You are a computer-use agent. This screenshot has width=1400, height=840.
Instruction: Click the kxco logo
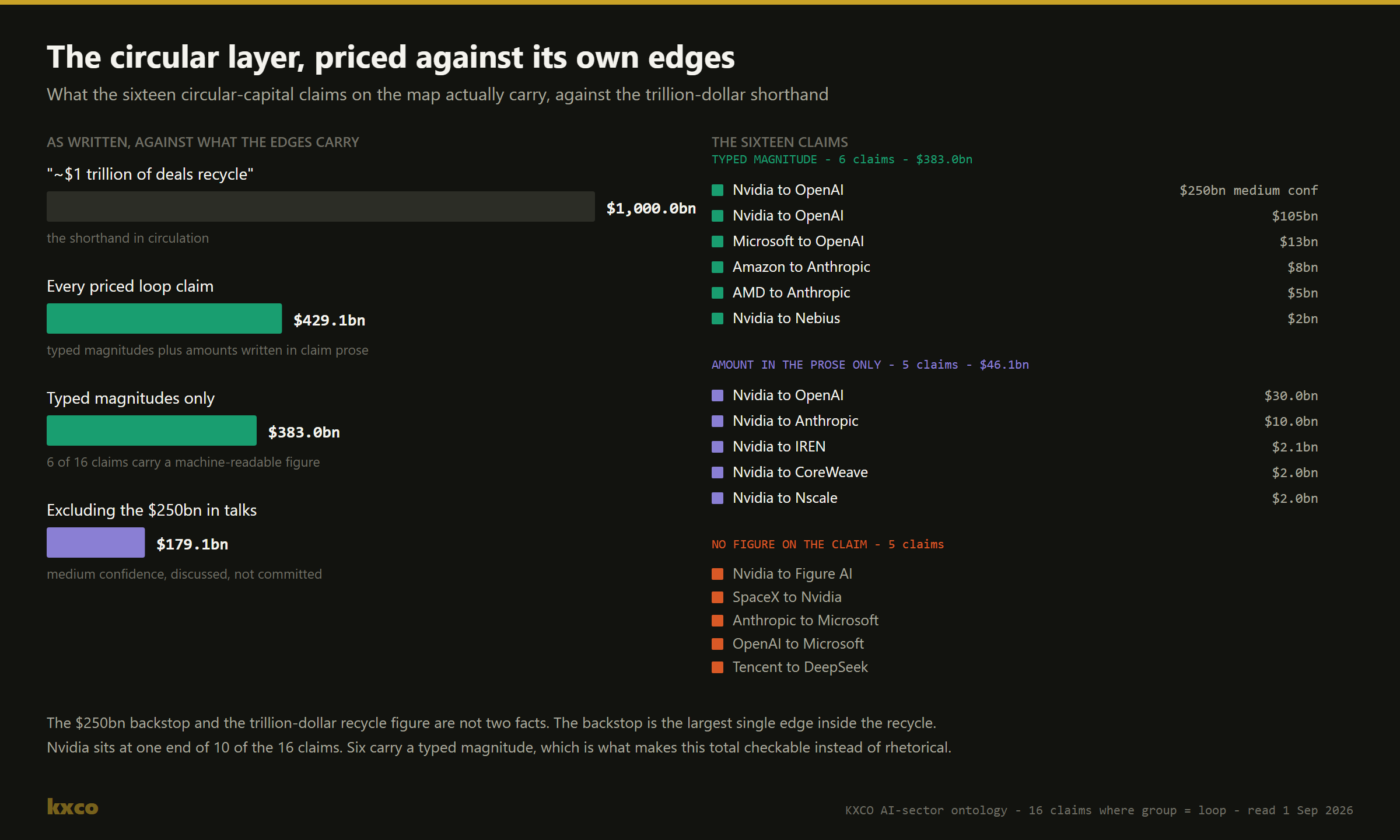pos(72,807)
